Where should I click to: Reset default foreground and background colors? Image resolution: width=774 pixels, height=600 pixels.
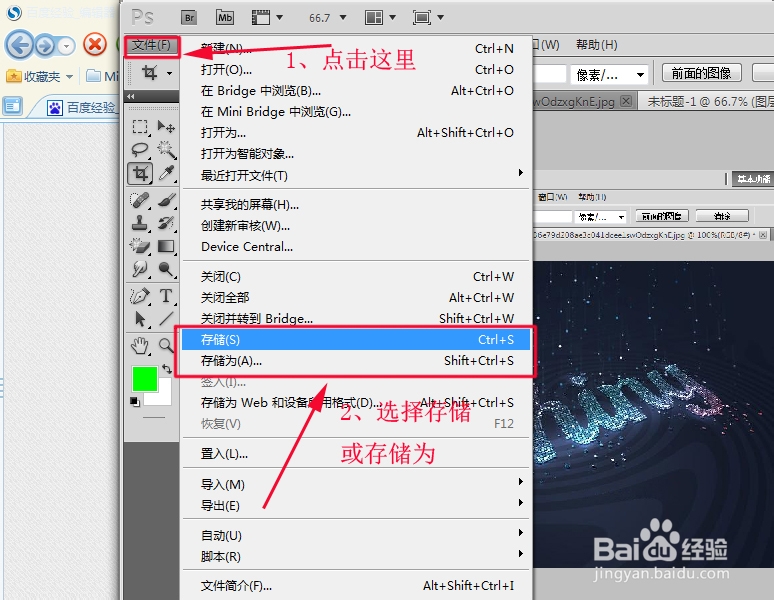135,402
